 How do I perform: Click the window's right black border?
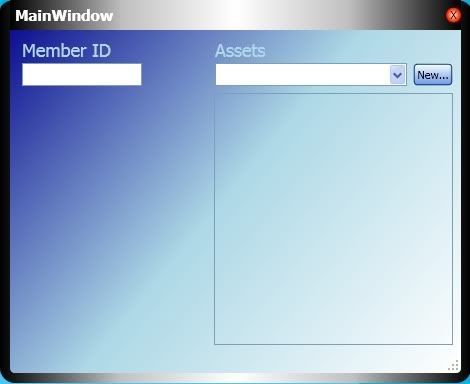point(465,200)
